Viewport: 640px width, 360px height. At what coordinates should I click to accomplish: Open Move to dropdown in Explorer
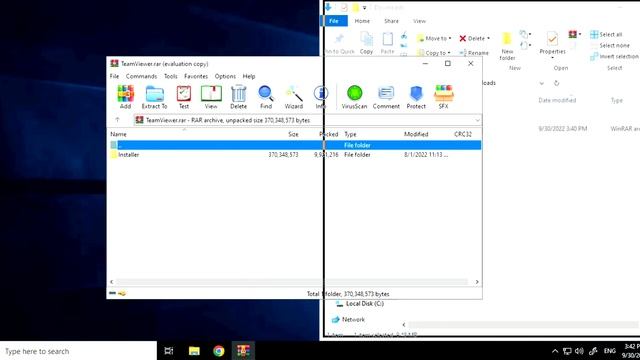[434, 38]
